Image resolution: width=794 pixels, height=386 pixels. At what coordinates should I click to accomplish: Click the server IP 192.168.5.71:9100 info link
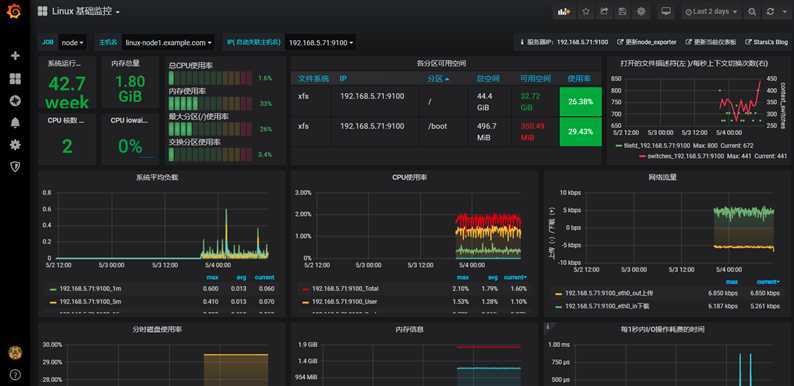click(x=564, y=42)
